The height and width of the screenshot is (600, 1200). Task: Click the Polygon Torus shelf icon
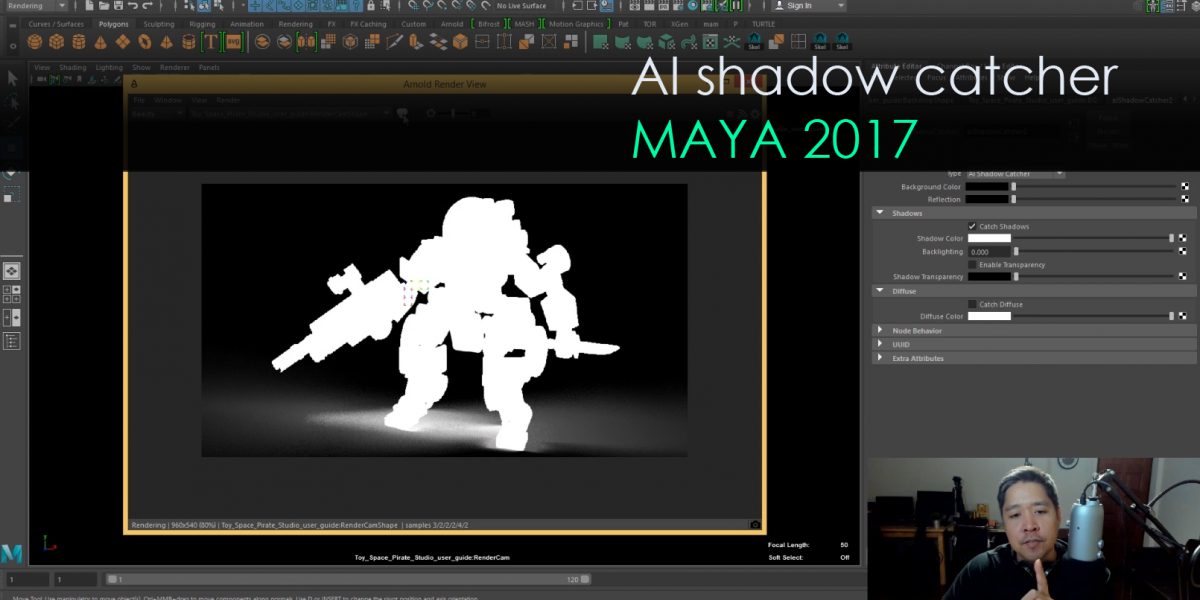point(144,42)
